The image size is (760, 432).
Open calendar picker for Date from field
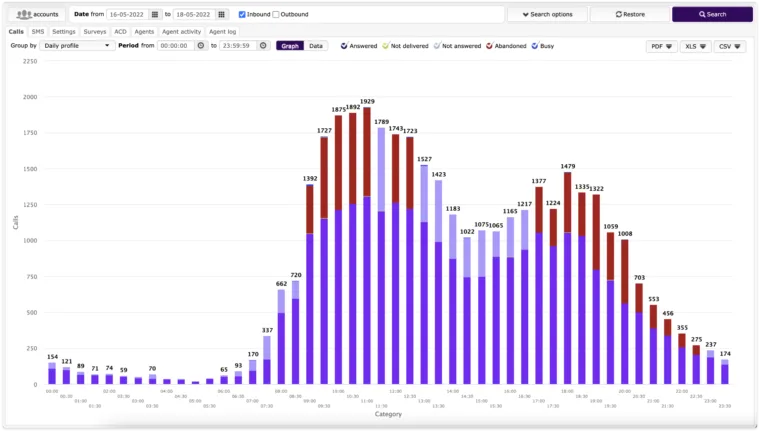point(155,15)
